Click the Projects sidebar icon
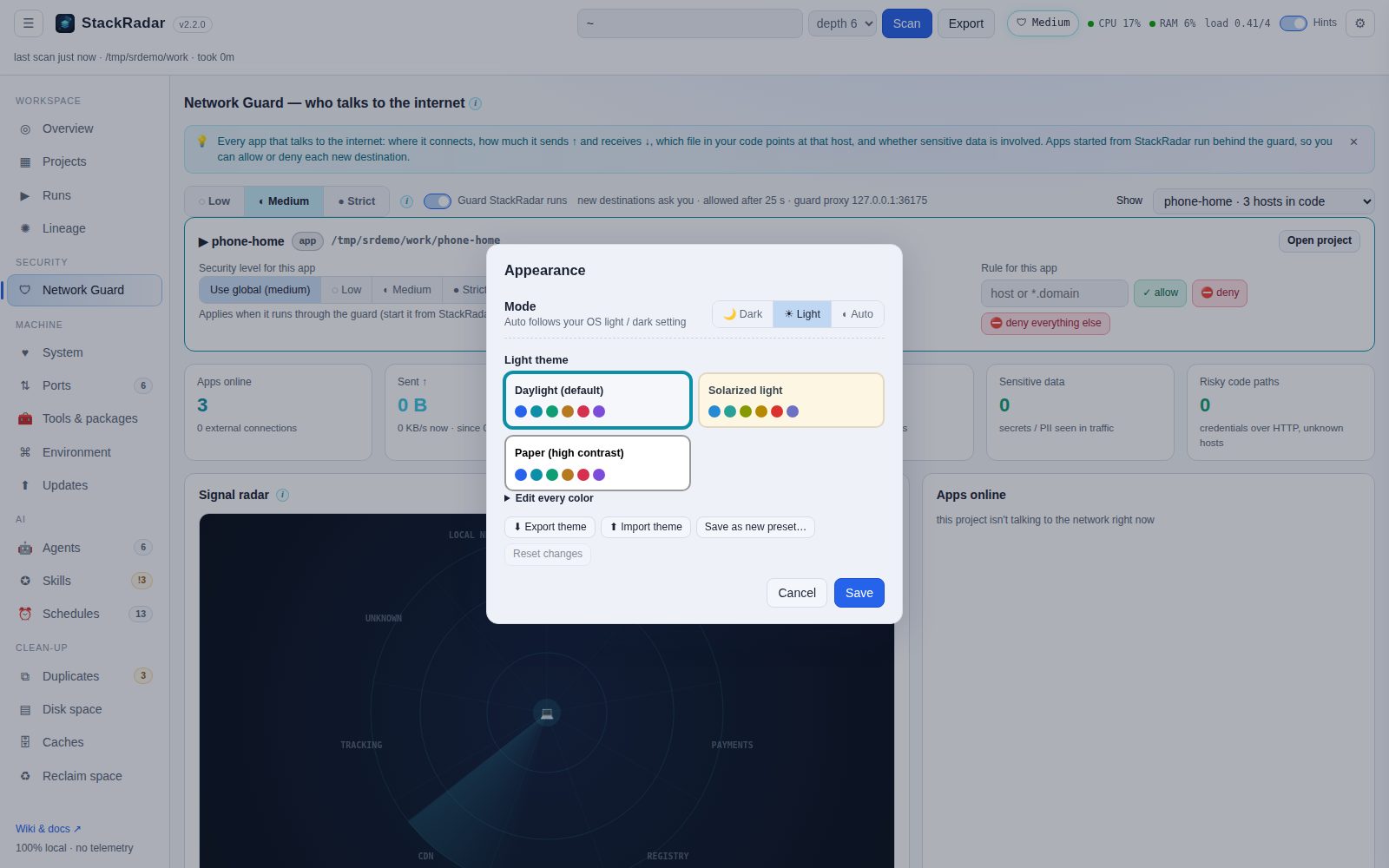This screenshot has height=868, width=1389. click(x=25, y=161)
